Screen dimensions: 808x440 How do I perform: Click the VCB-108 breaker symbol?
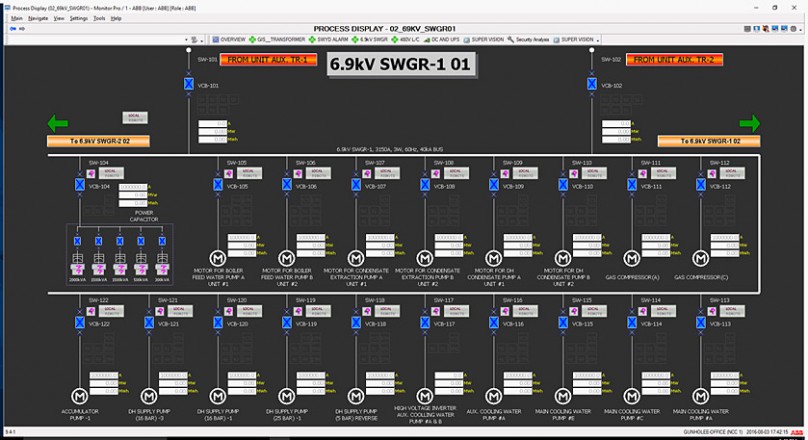point(425,184)
